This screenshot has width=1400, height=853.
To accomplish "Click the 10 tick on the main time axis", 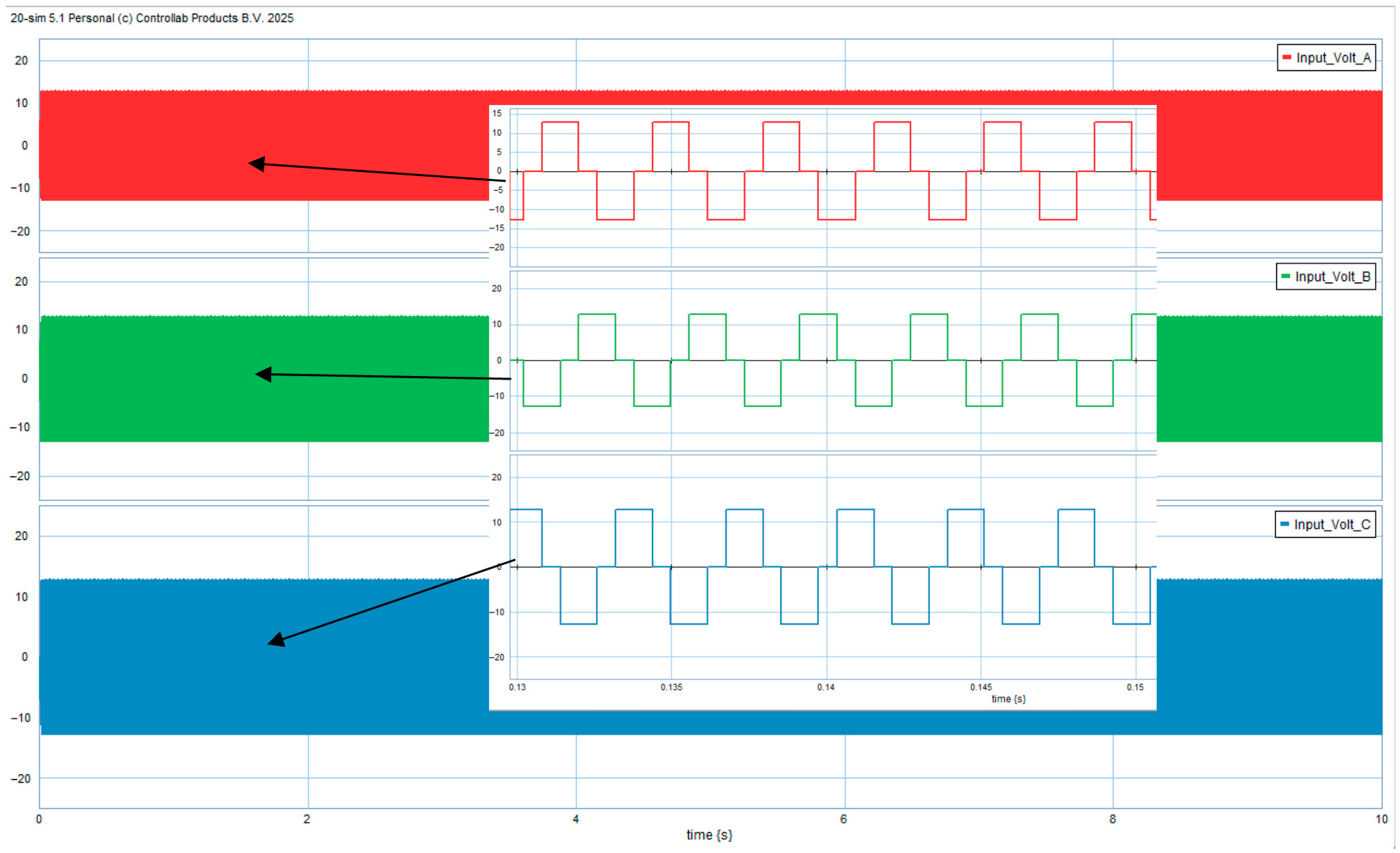I will coord(1381,819).
